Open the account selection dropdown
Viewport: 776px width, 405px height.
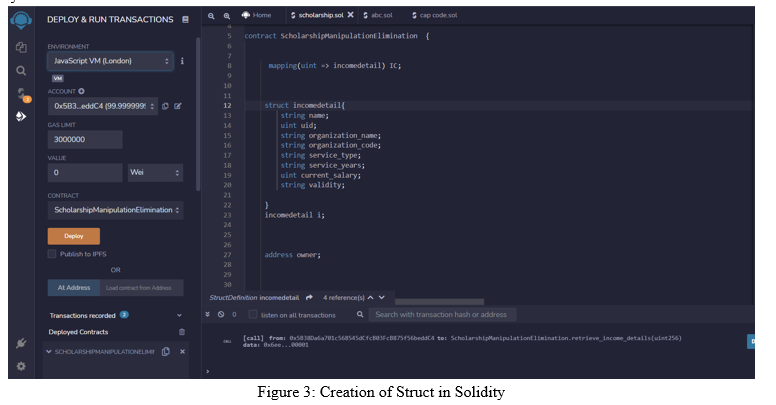coord(103,106)
